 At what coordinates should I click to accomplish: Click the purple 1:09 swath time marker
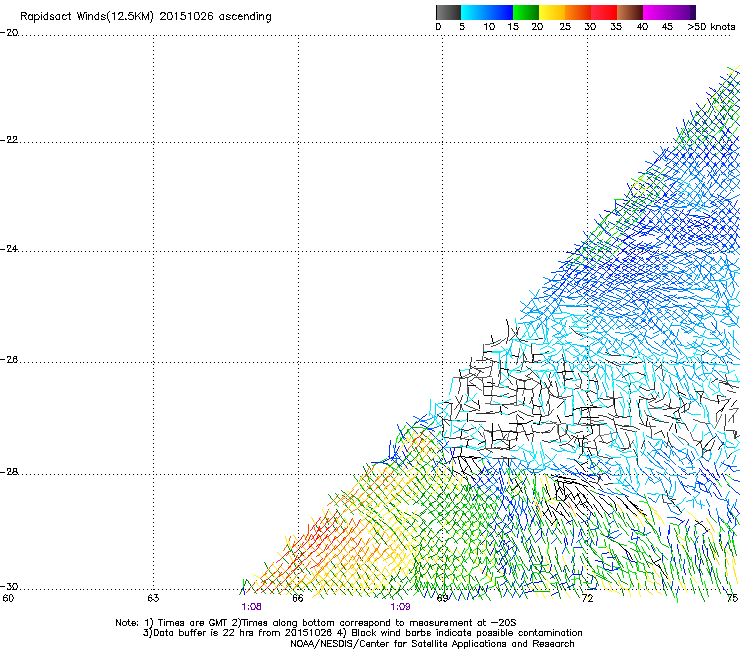400,607
